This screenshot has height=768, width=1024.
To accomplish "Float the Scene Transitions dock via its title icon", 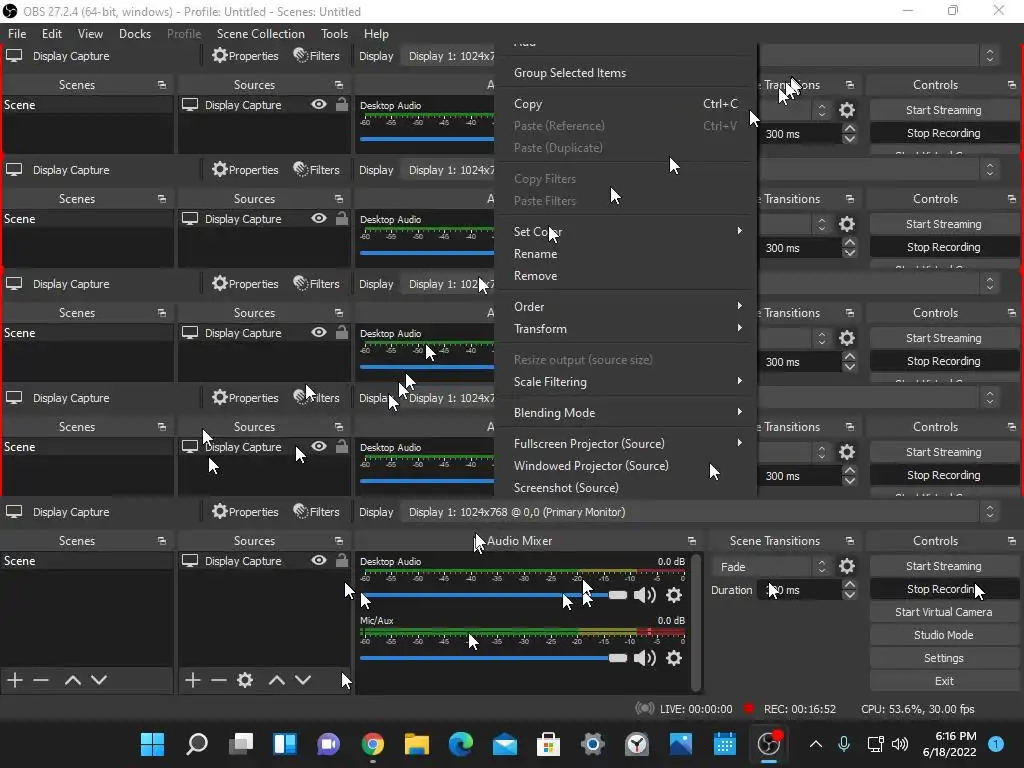I will tap(850, 541).
